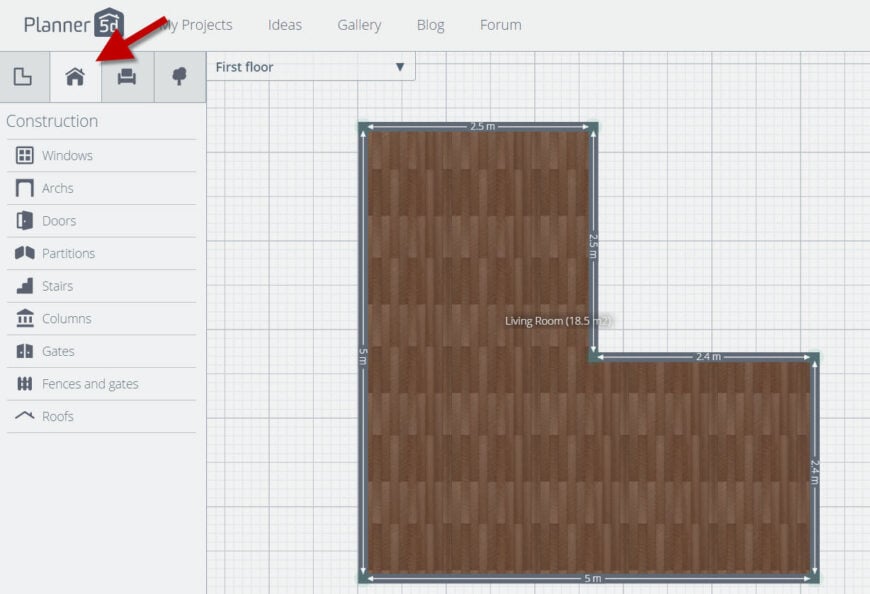
Task: Select the inner L-corner wall node
Action: point(593,357)
